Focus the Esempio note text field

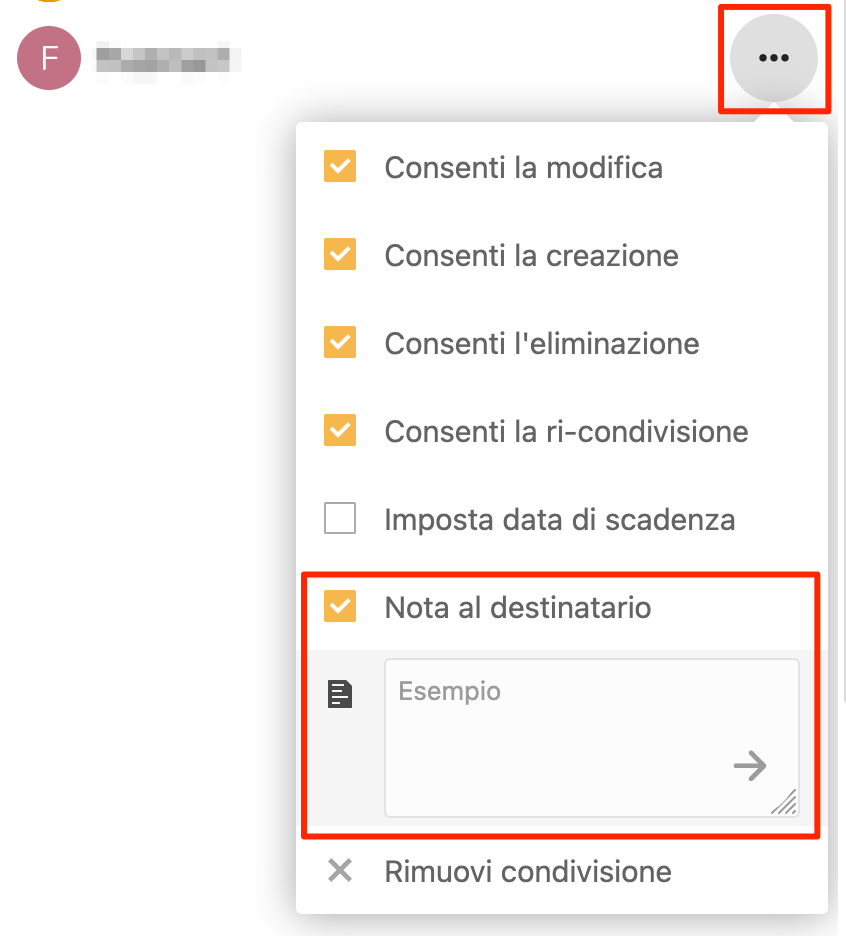click(x=592, y=738)
